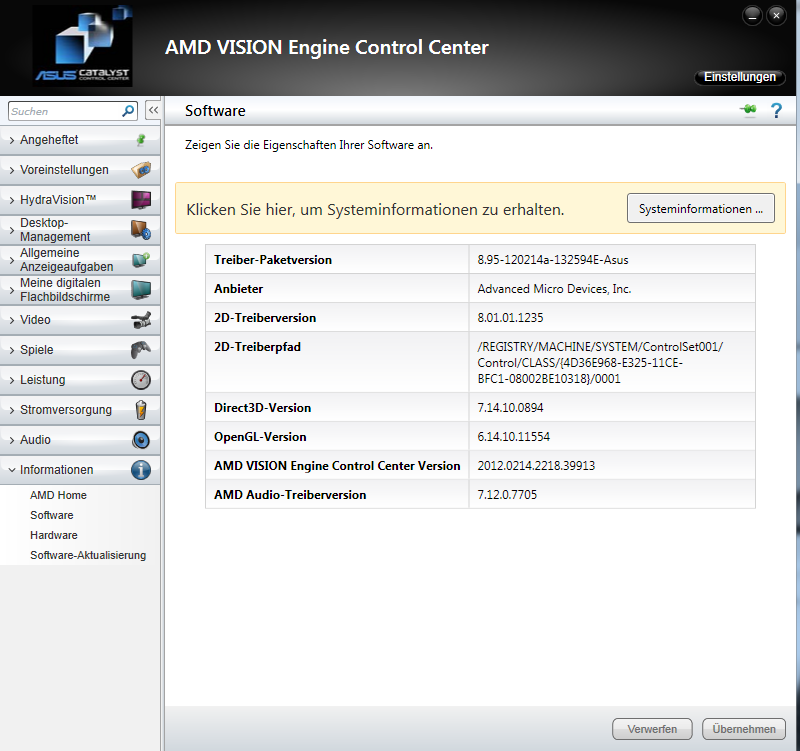Click the blue Informationen info icon
Screen dimensions: 800x751
(141, 470)
